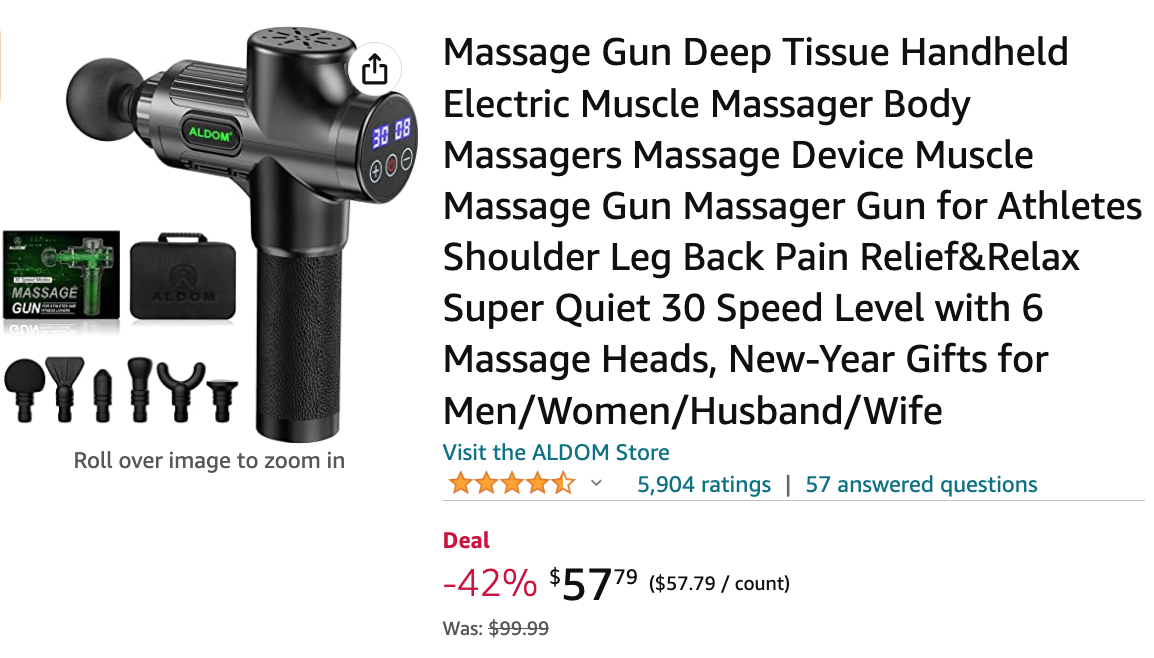Click the minus button on the device display
This screenshot has width=1154, height=658.
406,158
